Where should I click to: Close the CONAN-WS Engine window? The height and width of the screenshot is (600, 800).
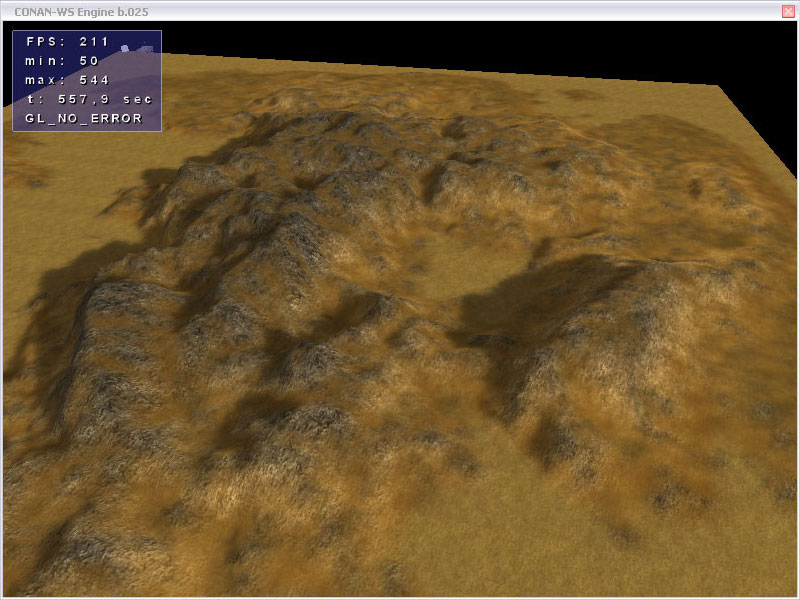pos(788,10)
